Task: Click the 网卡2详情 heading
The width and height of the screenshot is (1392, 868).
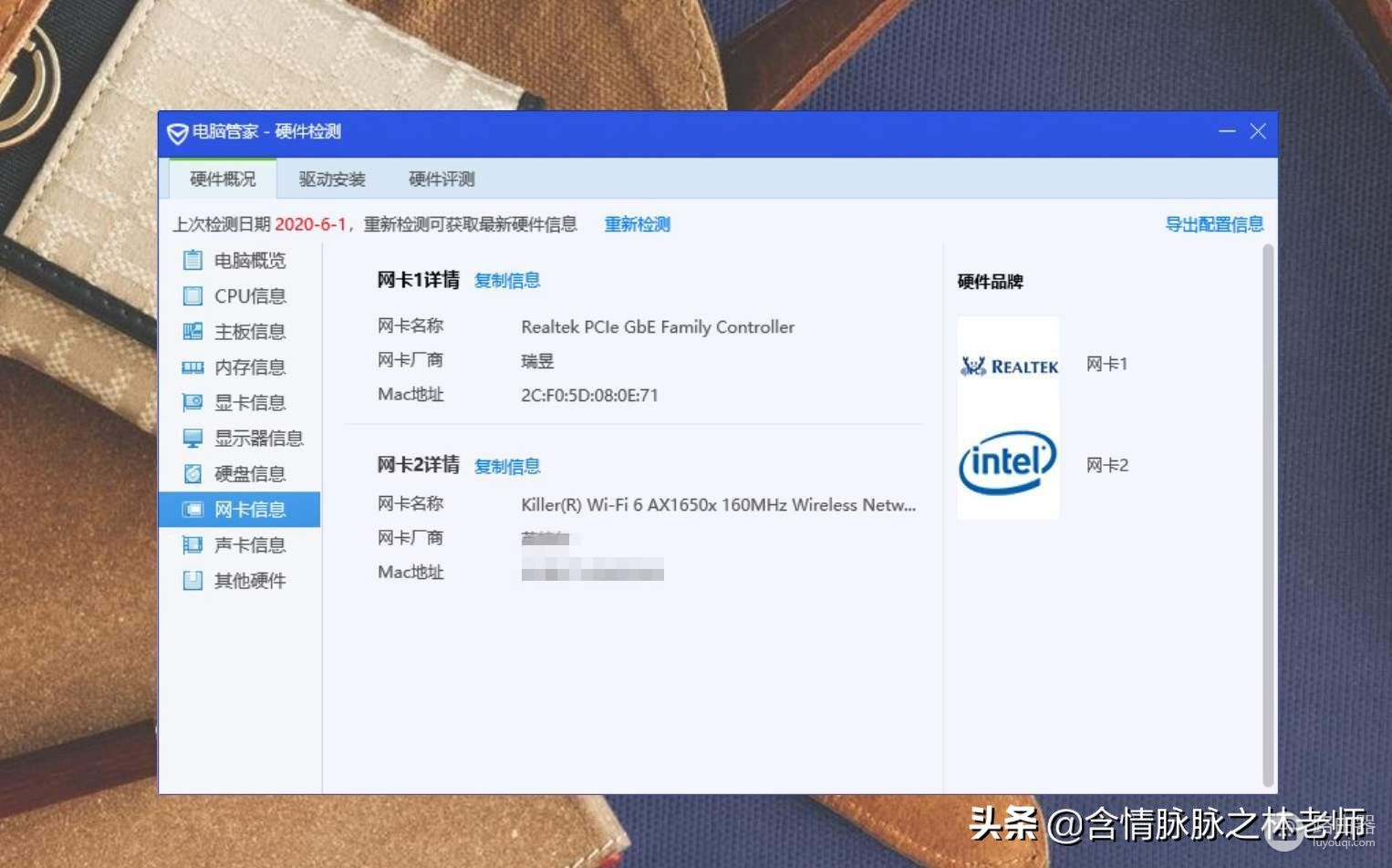Action: (x=419, y=465)
